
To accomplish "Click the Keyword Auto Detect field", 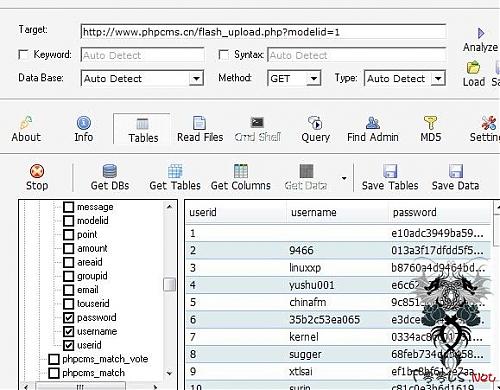I will (143, 55).
